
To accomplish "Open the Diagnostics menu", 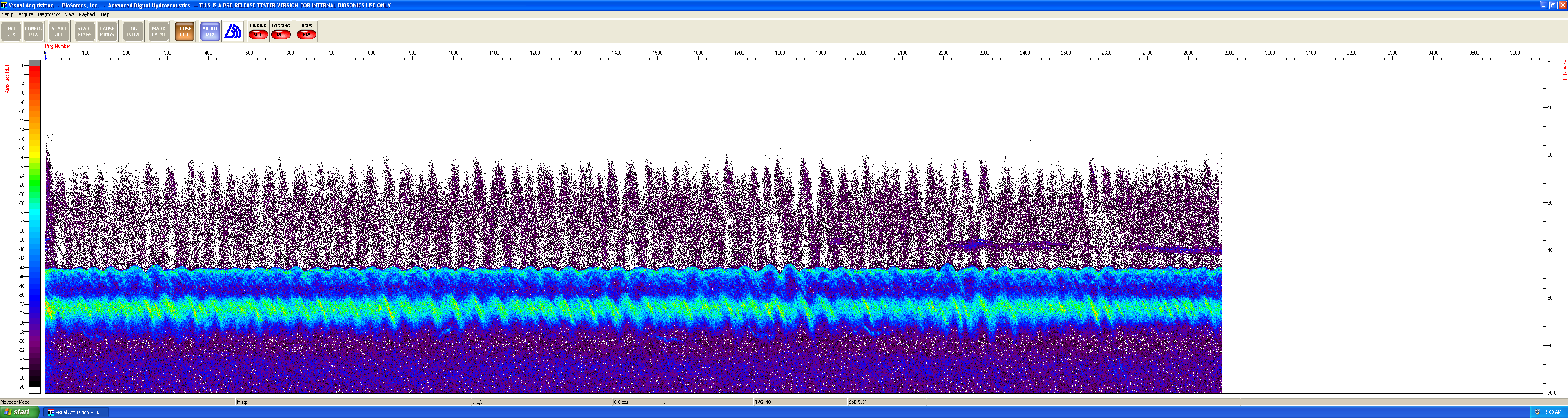I will (x=49, y=14).
